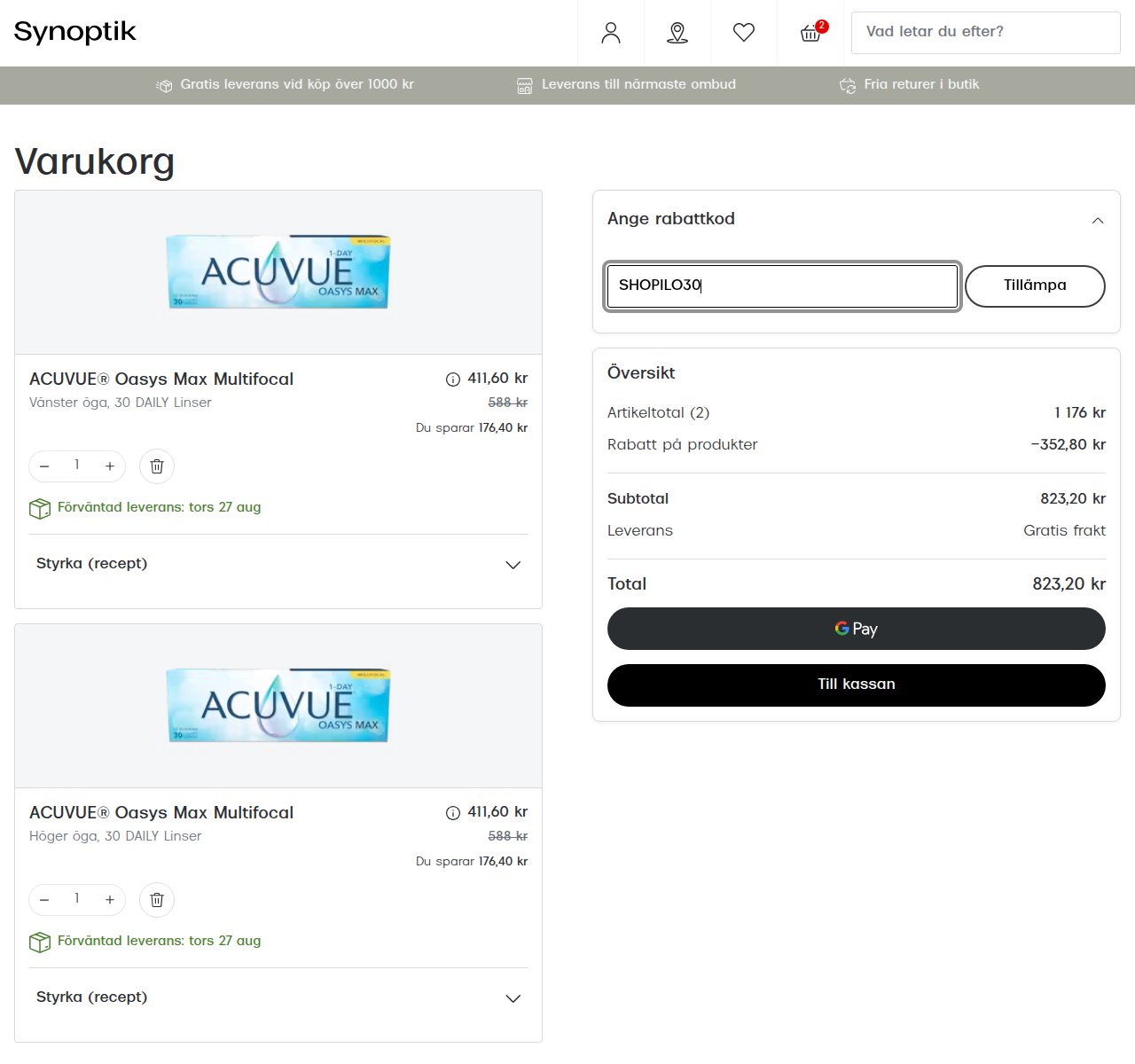Click 'Rabatt på produkter' amount −352,80 kr
Viewport: 1135px width, 1064px height.
[1068, 445]
